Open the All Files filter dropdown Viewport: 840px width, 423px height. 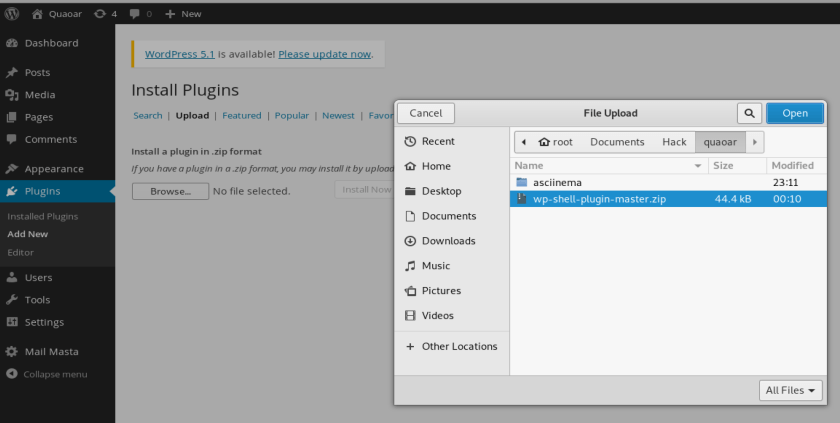point(791,390)
